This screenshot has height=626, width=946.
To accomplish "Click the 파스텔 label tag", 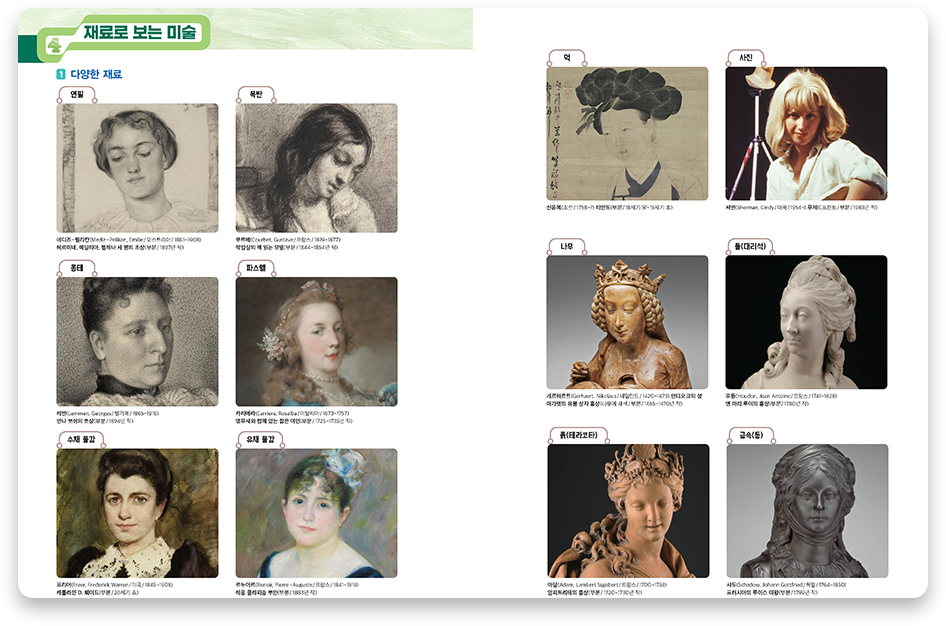I will tap(256, 268).
